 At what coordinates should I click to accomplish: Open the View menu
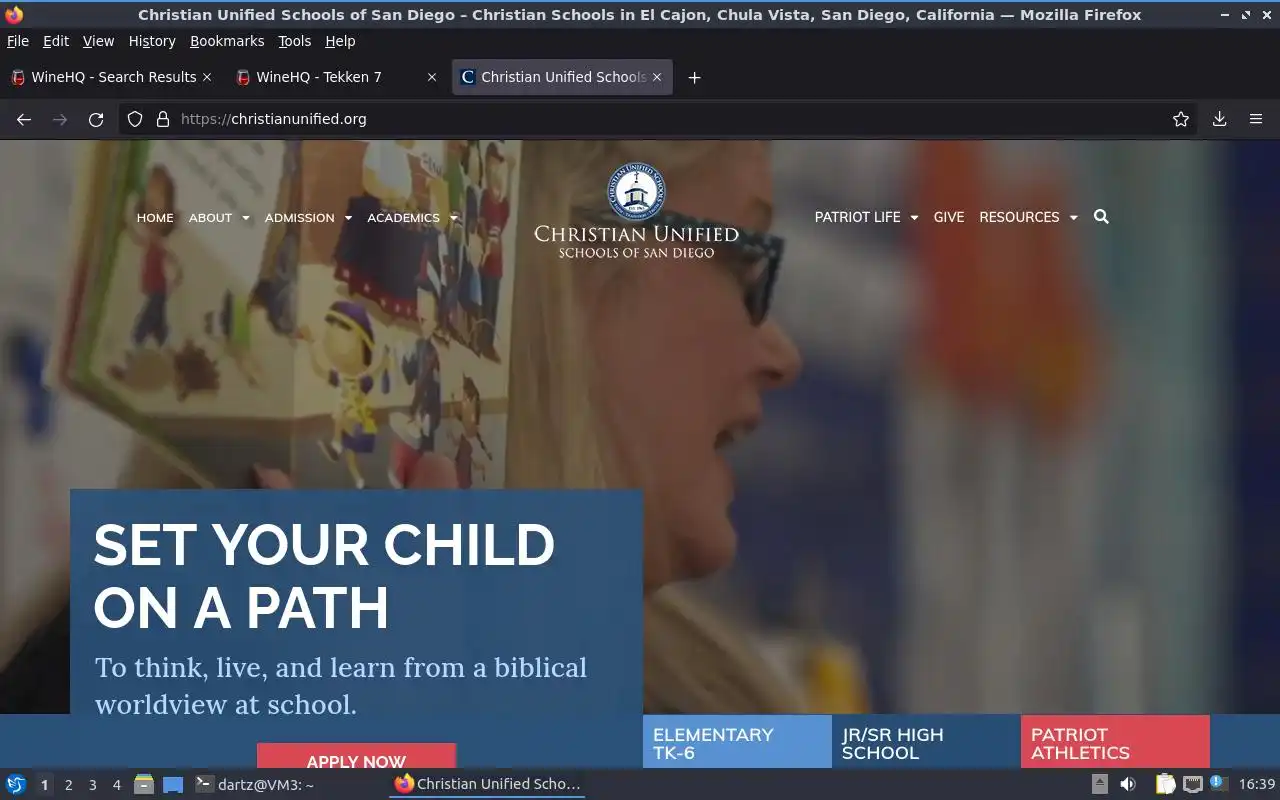click(98, 41)
